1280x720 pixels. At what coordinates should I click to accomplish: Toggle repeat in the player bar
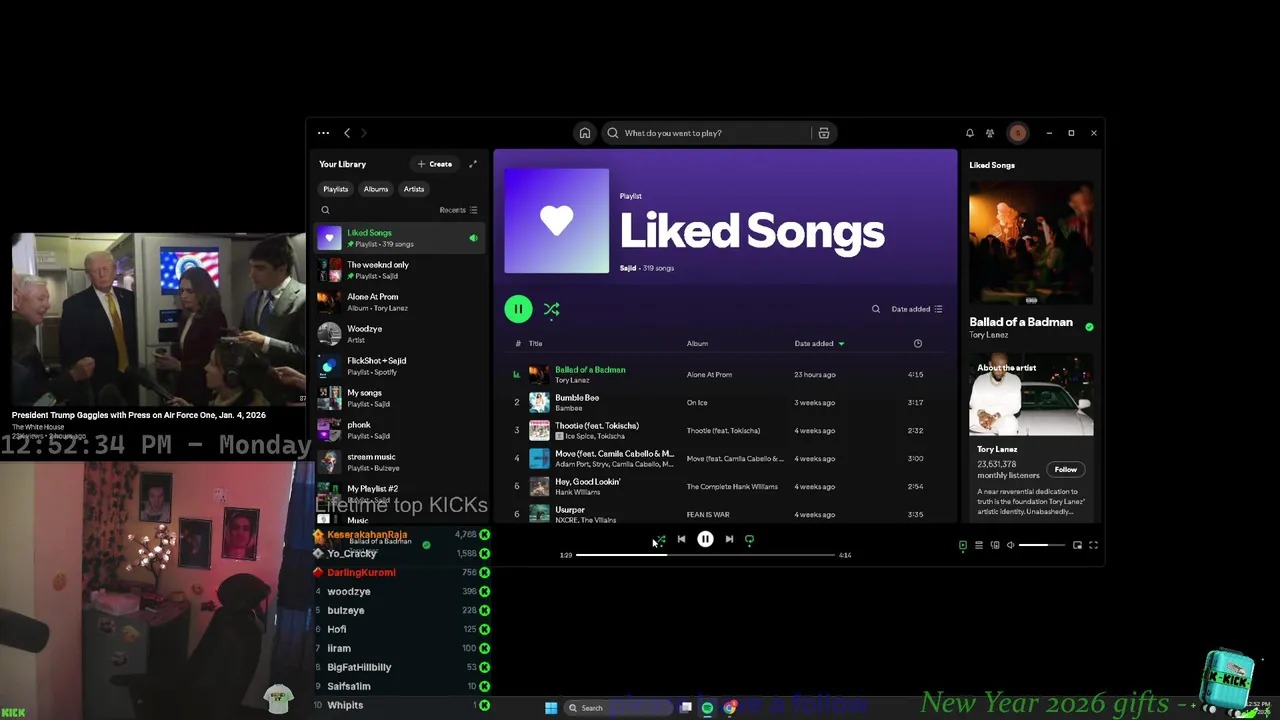(x=749, y=539)
